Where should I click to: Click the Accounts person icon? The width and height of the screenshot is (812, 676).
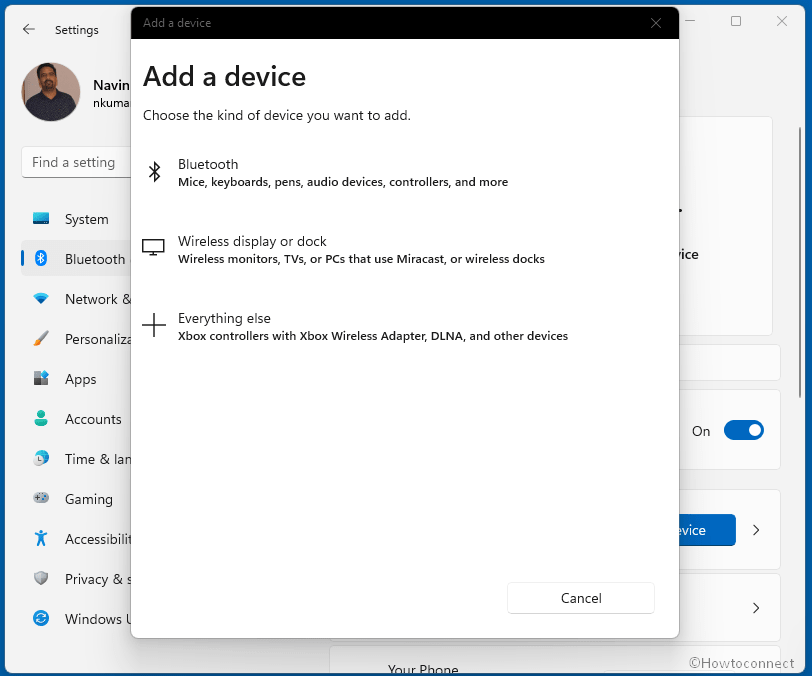[x=41, y=418]
